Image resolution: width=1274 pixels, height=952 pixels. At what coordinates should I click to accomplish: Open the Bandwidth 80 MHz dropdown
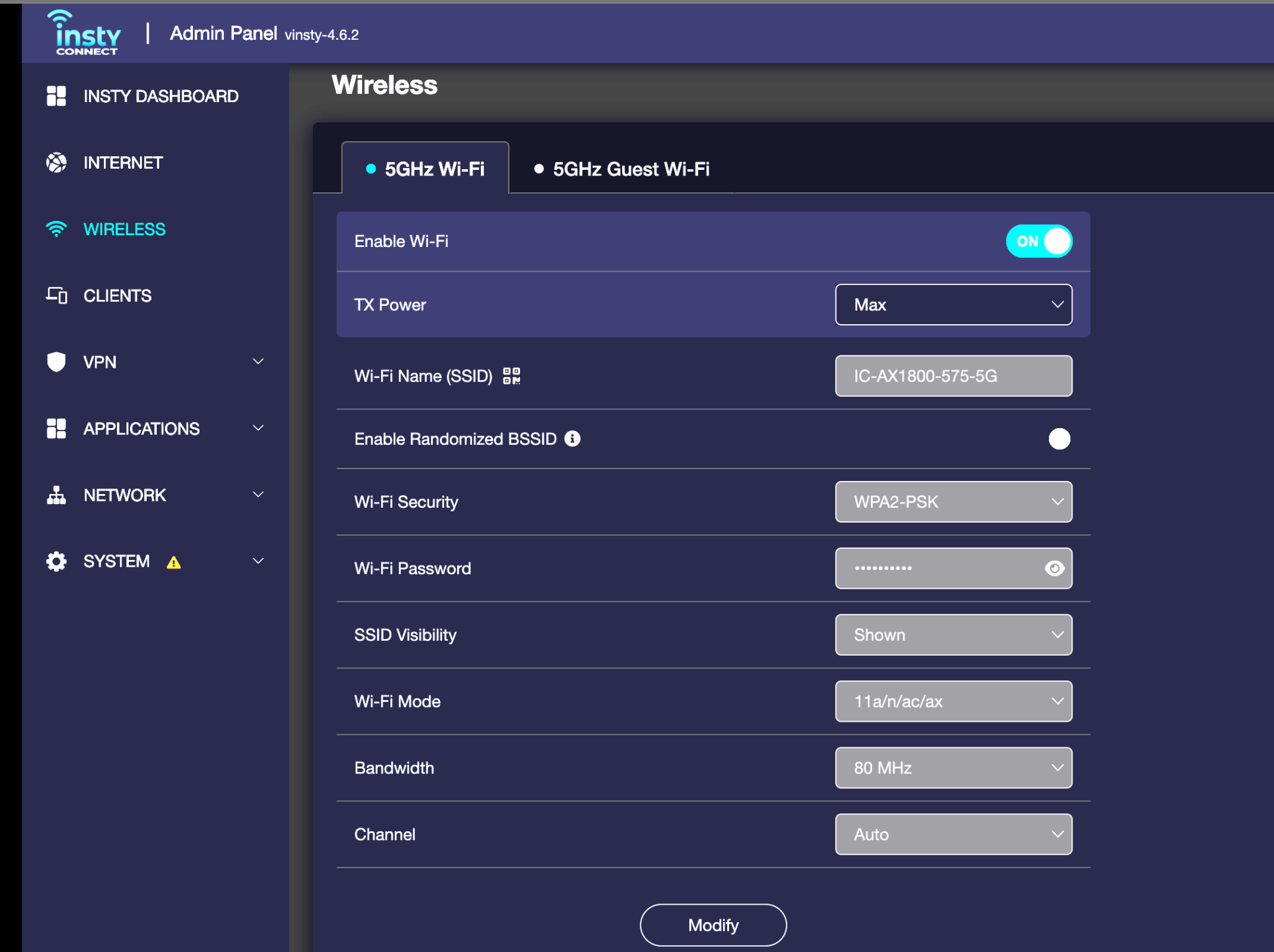click(x=953, y=768)
